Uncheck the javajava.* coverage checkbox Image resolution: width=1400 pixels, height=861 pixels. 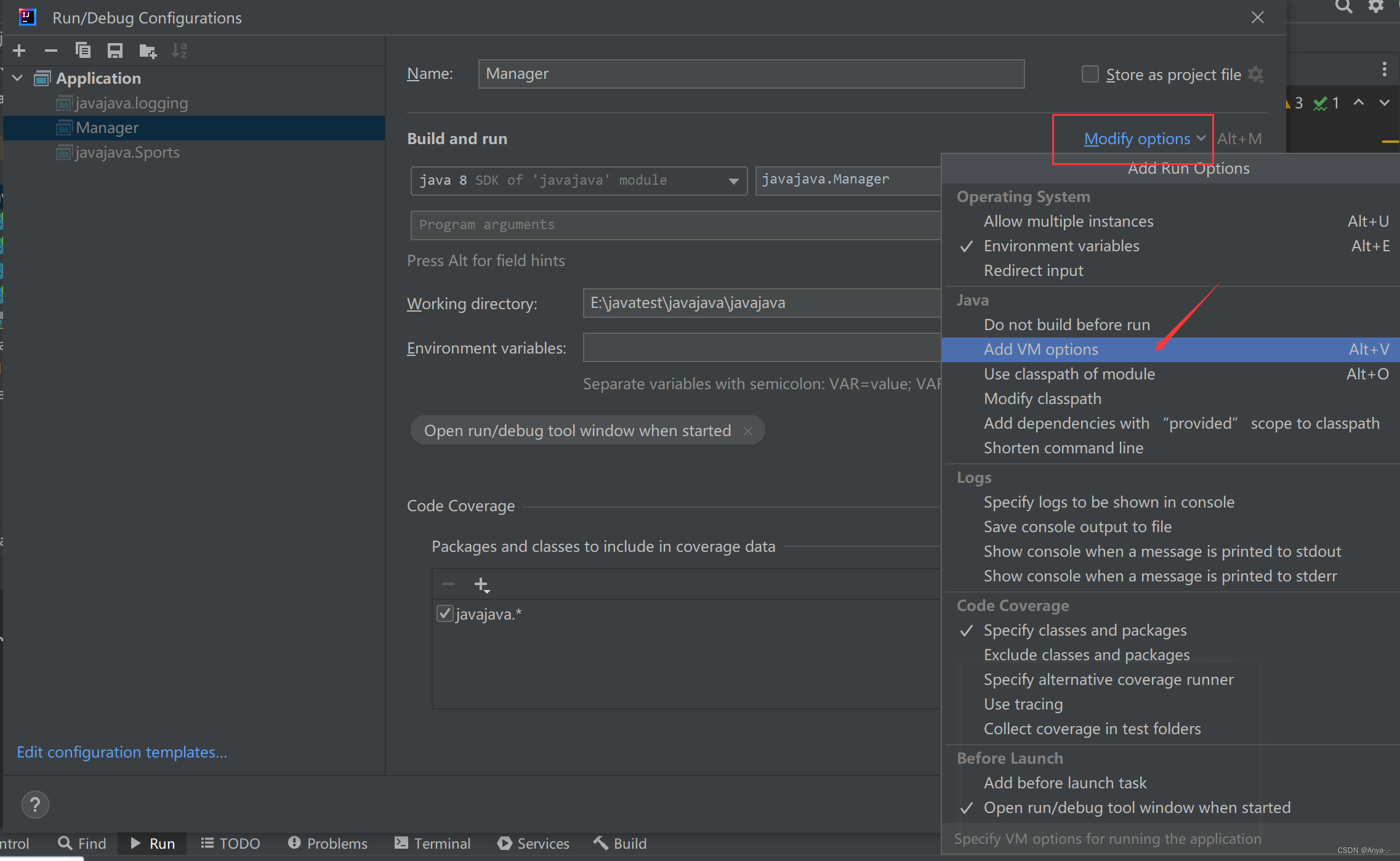point(445,613)
